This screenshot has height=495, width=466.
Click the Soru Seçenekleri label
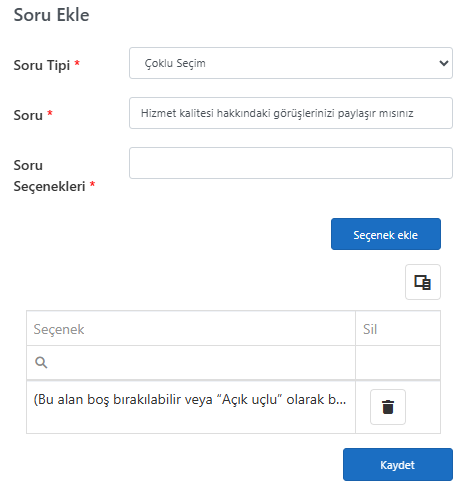tap(49, 176)
